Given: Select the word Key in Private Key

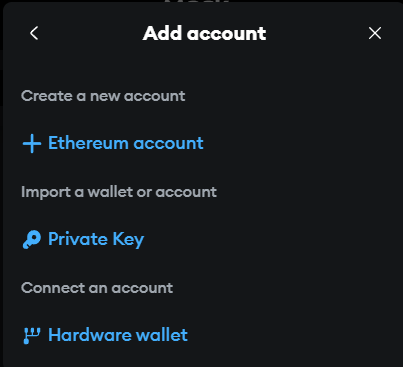Looking at the screenshot, I should click(x=128, y=240).
